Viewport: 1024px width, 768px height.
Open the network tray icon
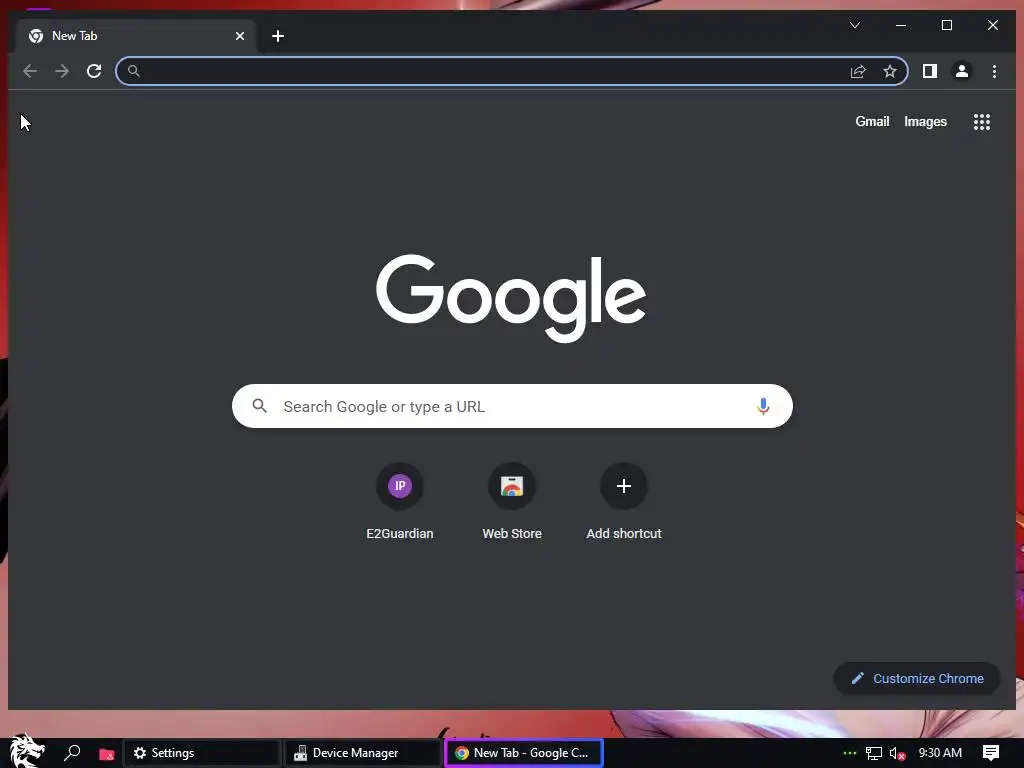point(874,753)
